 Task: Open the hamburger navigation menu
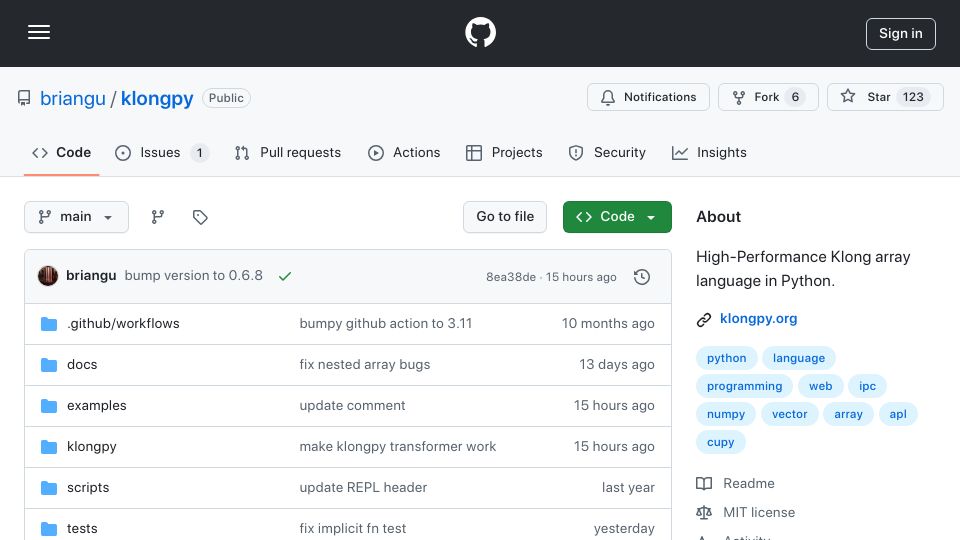[39, 32]
